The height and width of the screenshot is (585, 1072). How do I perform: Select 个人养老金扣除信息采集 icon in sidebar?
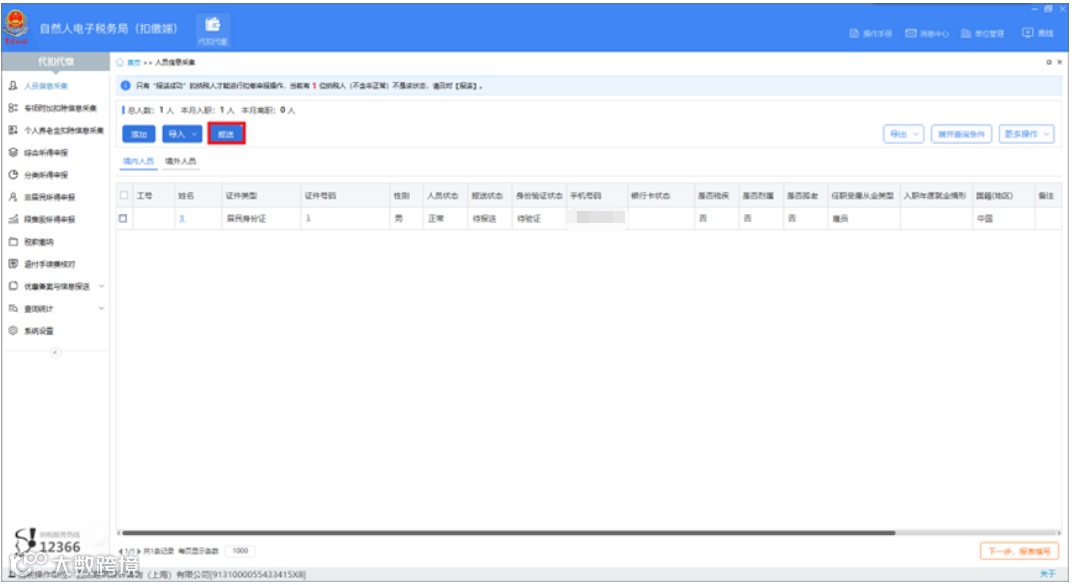(13, 130)
